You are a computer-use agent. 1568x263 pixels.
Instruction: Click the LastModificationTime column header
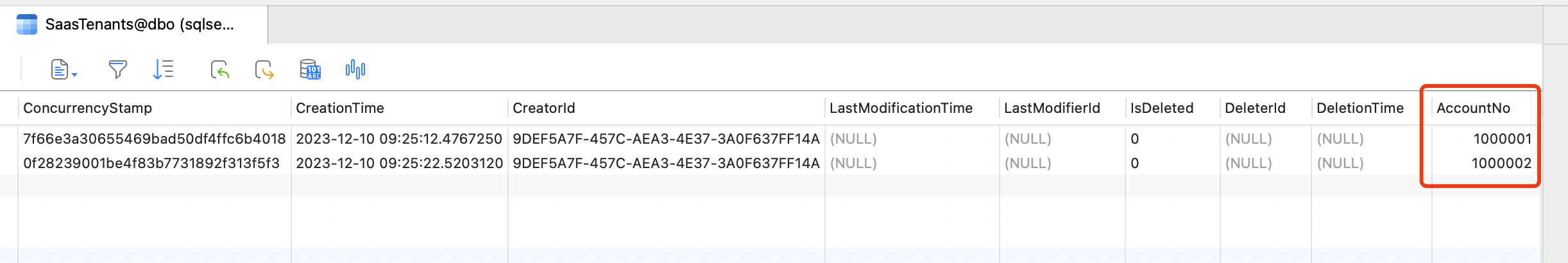(901, 108)
